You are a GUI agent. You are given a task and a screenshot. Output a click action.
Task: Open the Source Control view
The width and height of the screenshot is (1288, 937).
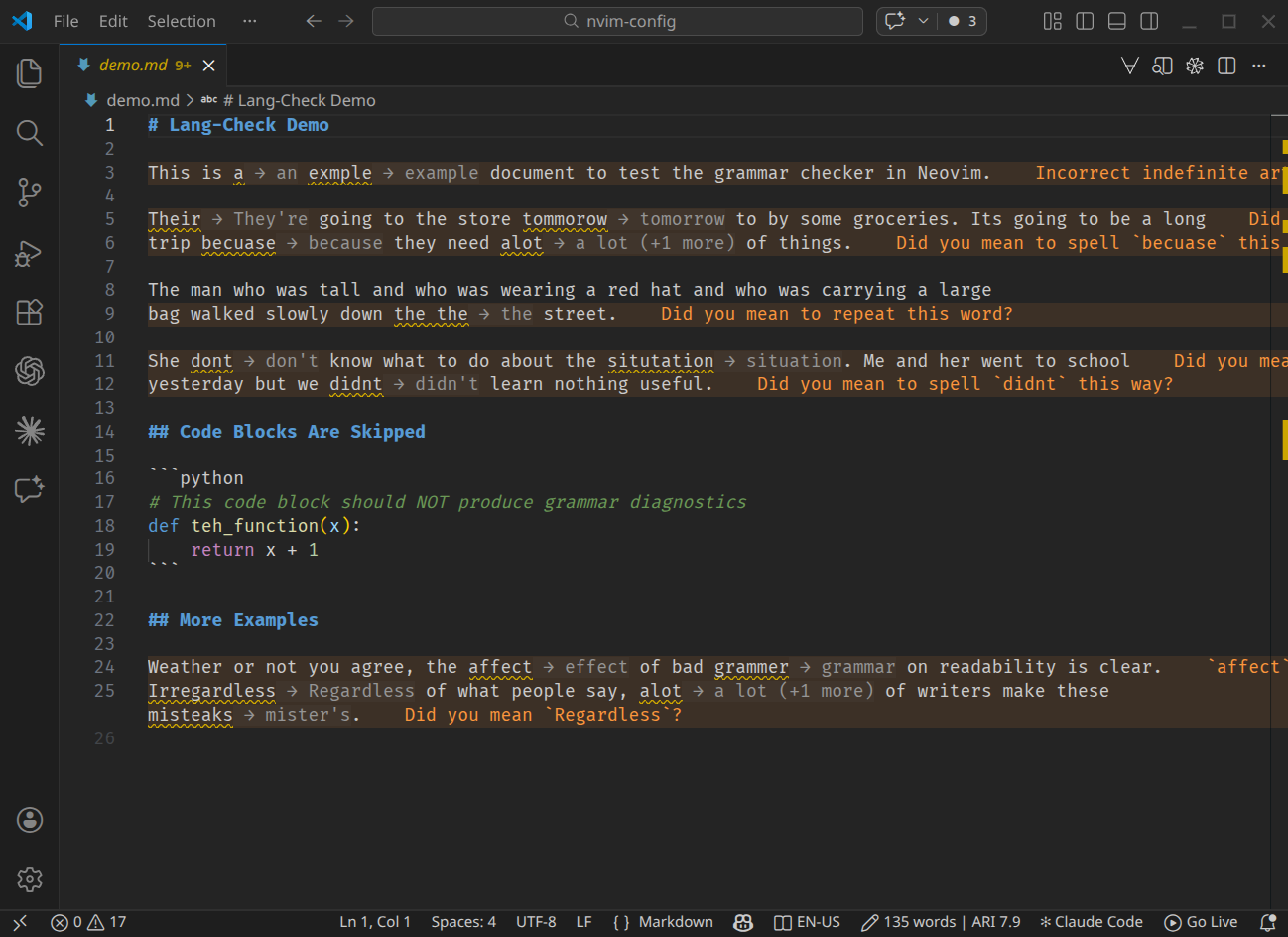(x=29, y=193)
